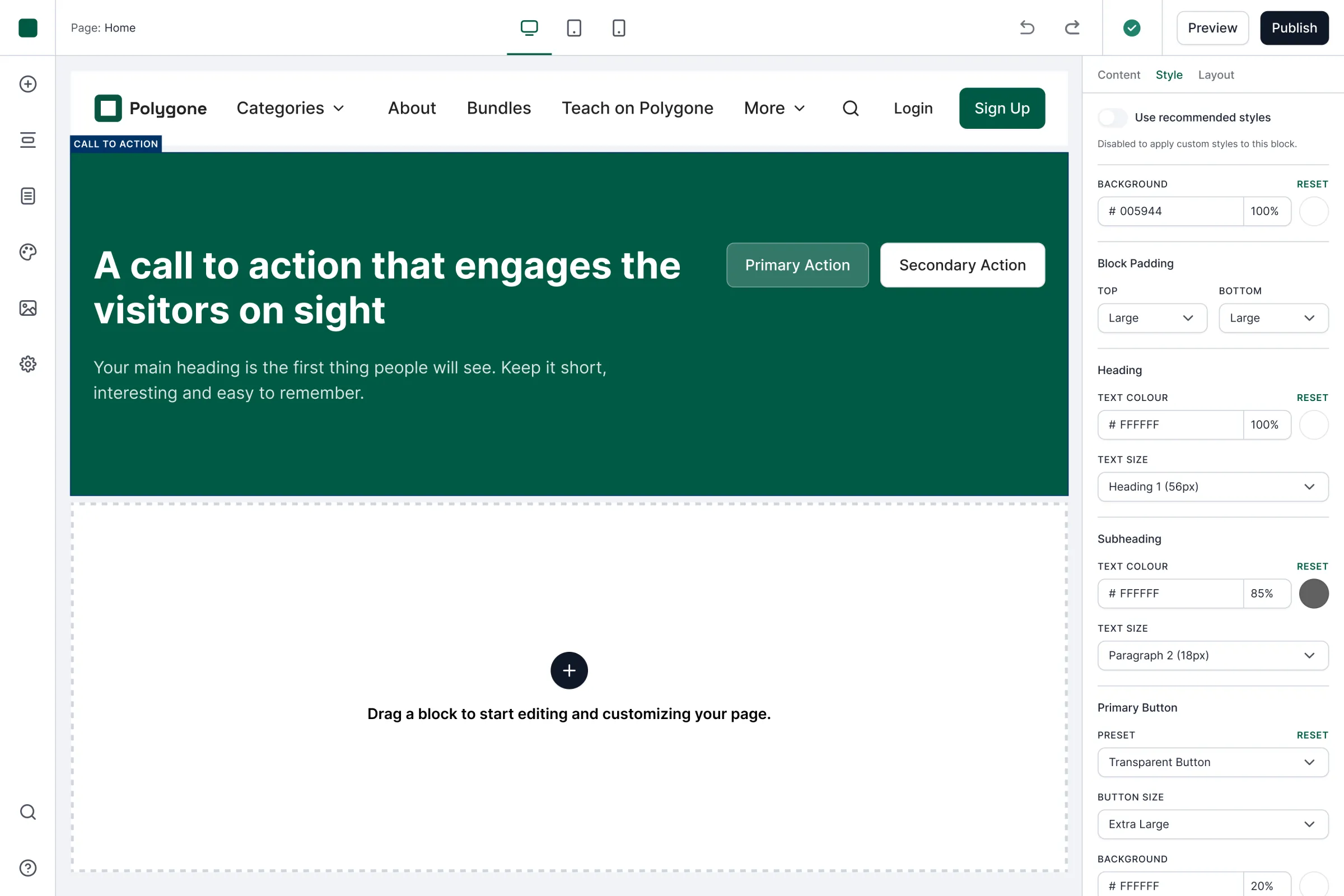This screenshot has width=1344, height=896.
Task: Open Block Padding Top dropdown
Action: 1152,318
